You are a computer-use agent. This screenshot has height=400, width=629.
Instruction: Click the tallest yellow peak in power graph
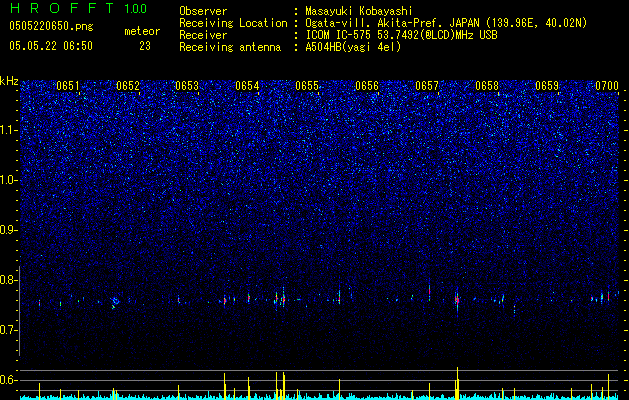[x=457, y=383]
